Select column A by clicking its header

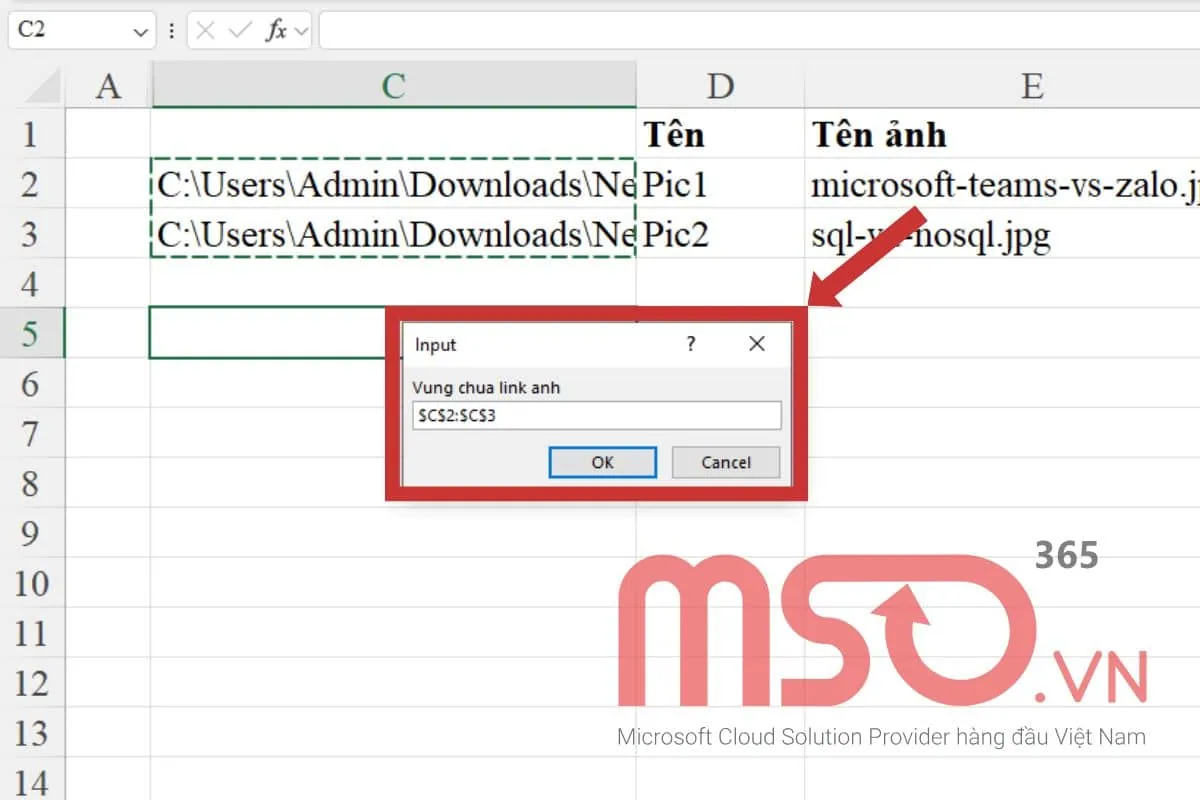pyautogui.click(x=109, y=84)
